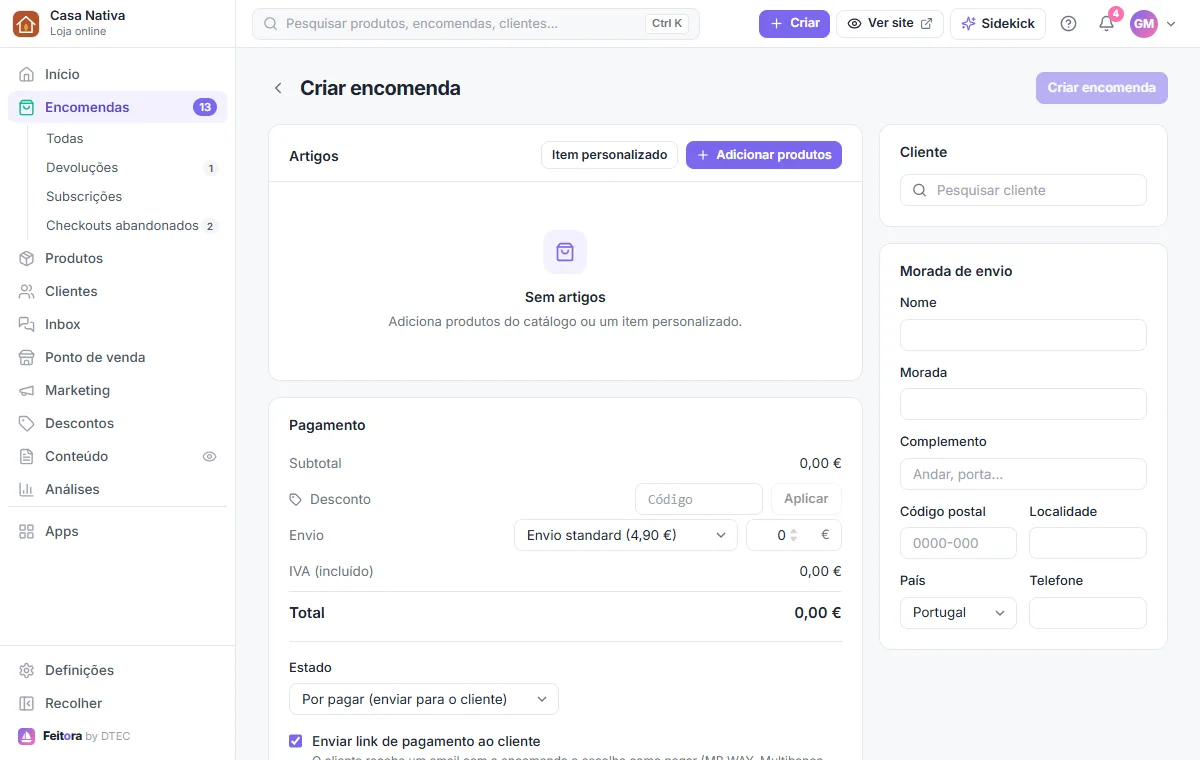1200x760 pixels.
Task: Focus the Localidade field
Action: tap(1088, 543)
